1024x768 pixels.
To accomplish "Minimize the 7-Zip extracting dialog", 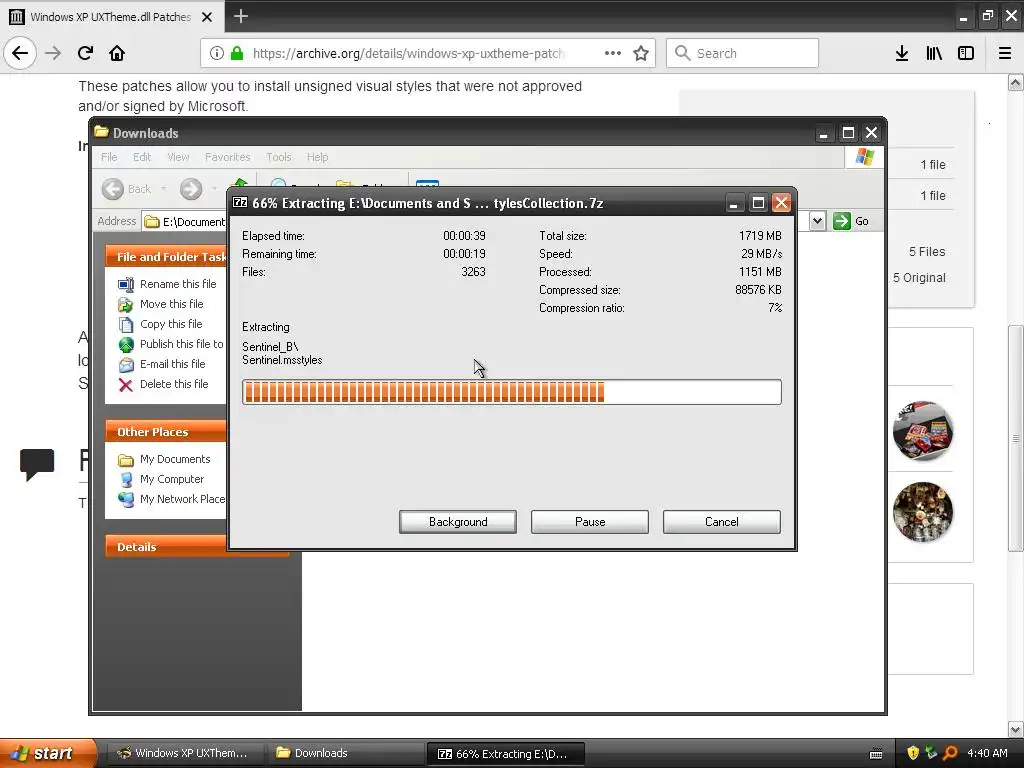I will (x=734, y=203).
